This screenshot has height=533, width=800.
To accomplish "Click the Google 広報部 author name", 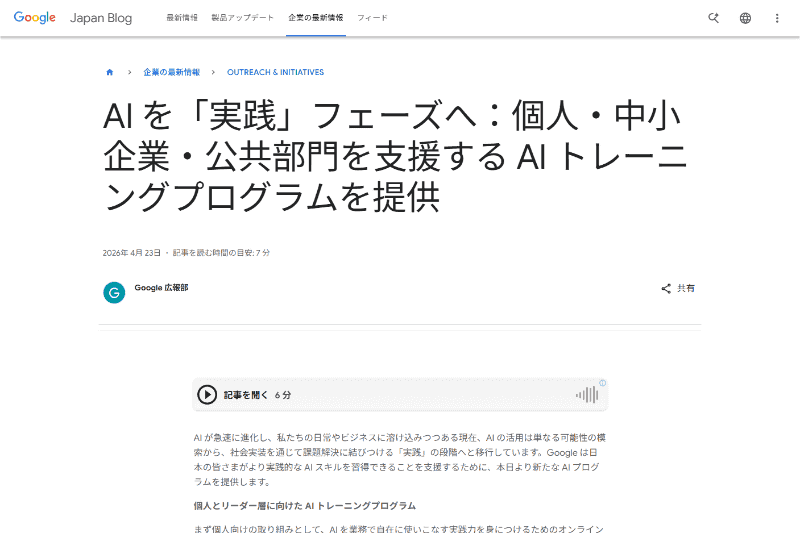I will 161,288.
